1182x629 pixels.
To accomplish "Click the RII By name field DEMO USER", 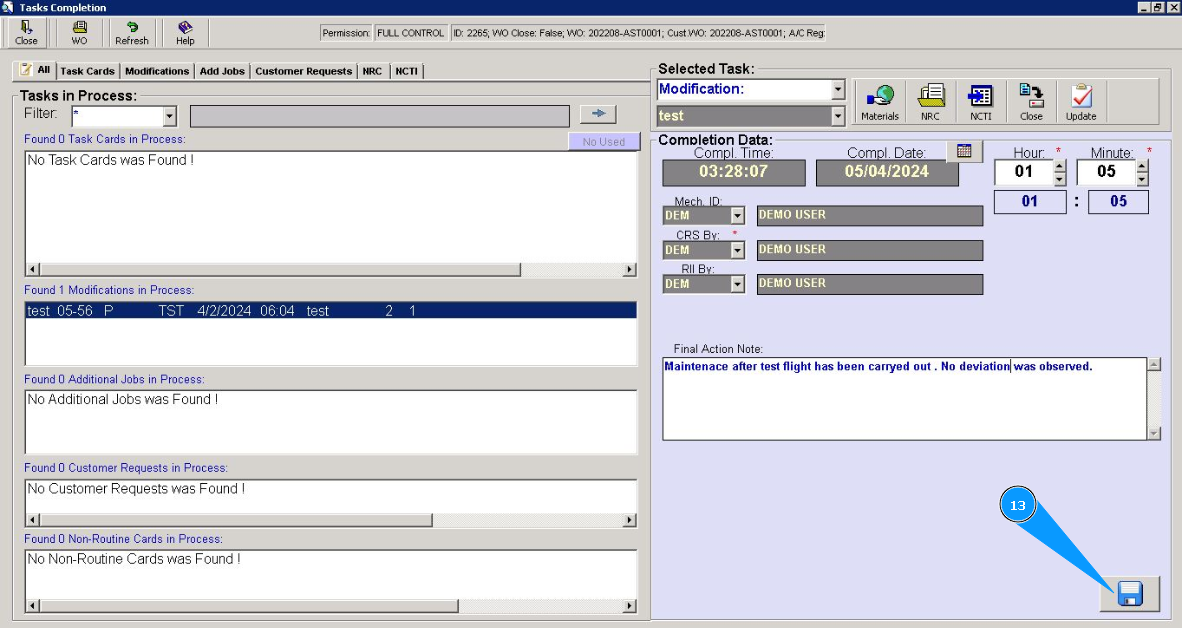I will coord(870,284).
